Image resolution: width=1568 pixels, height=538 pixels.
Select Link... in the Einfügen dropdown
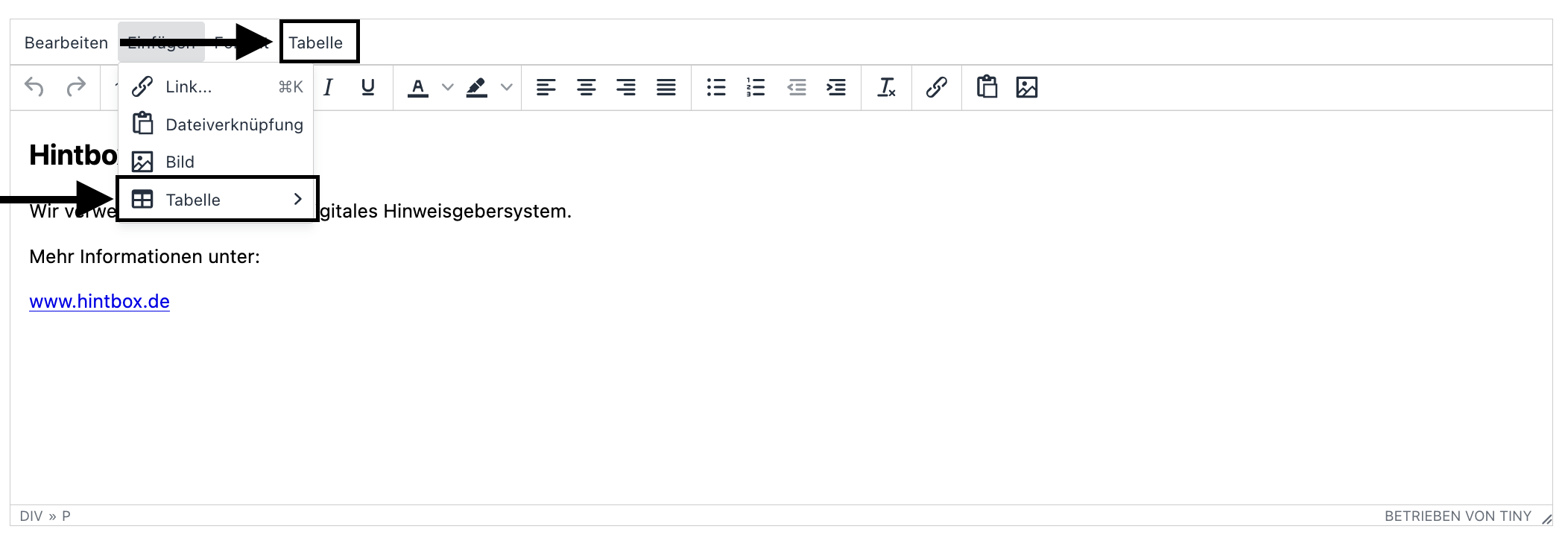[x=216, y=87]
